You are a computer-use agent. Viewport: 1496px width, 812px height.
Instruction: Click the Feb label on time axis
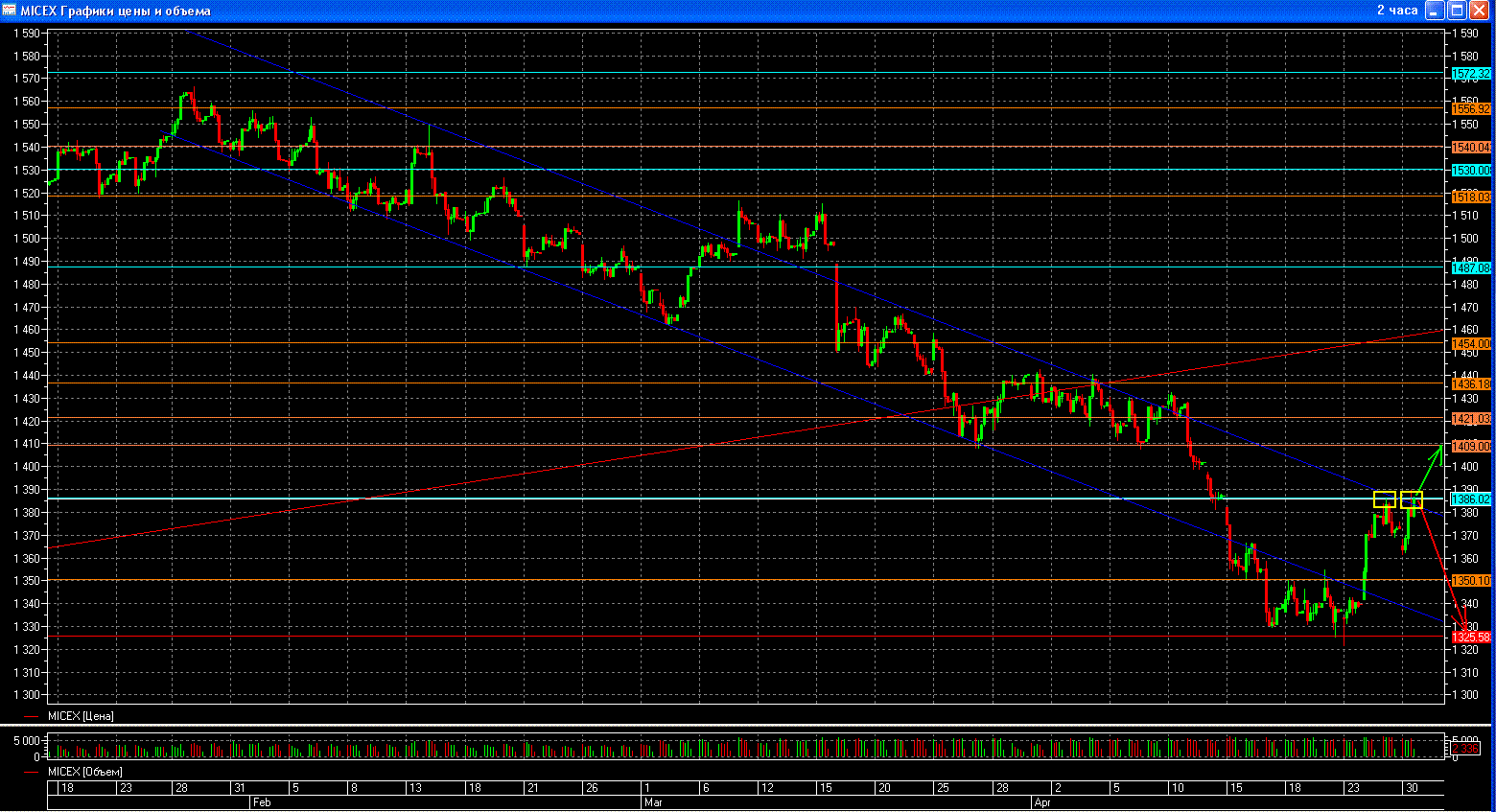pyautogui.click(x=261, y=801)
